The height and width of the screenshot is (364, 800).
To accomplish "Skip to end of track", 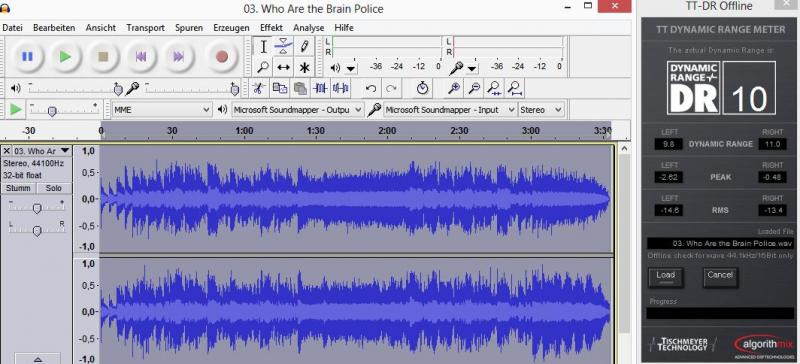I will (x=179, y=57).
